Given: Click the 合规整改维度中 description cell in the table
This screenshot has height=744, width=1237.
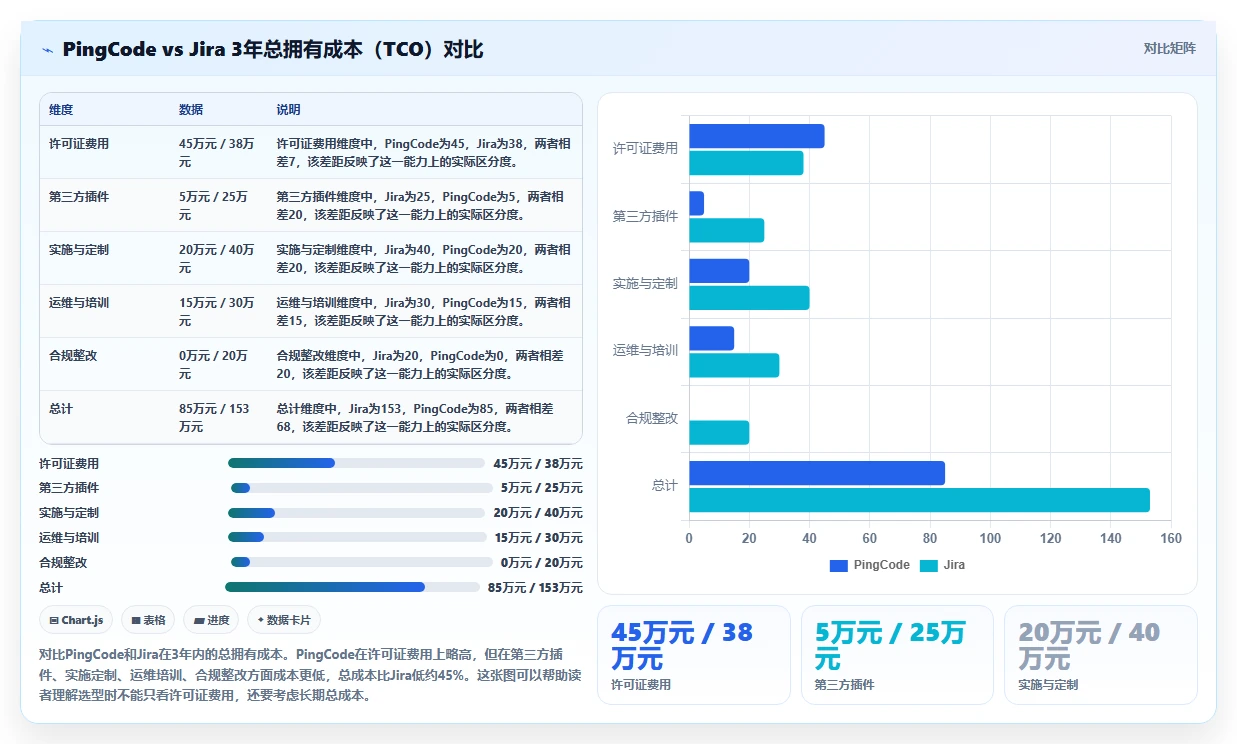Looking at the screenshot, I should coord(424,364).
